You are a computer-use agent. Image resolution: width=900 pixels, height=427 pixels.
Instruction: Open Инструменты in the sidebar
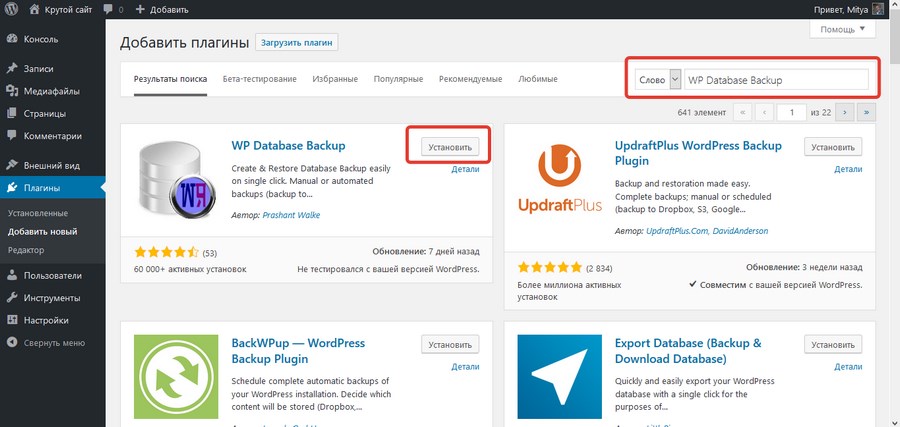pyautogui.click(x=52, y=298)
